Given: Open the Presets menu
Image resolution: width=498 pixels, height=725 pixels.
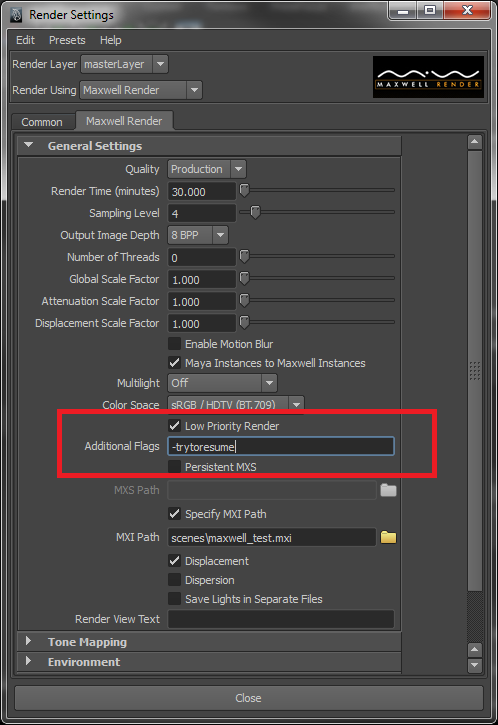Looking at the screenshot, I should [67, 40].
